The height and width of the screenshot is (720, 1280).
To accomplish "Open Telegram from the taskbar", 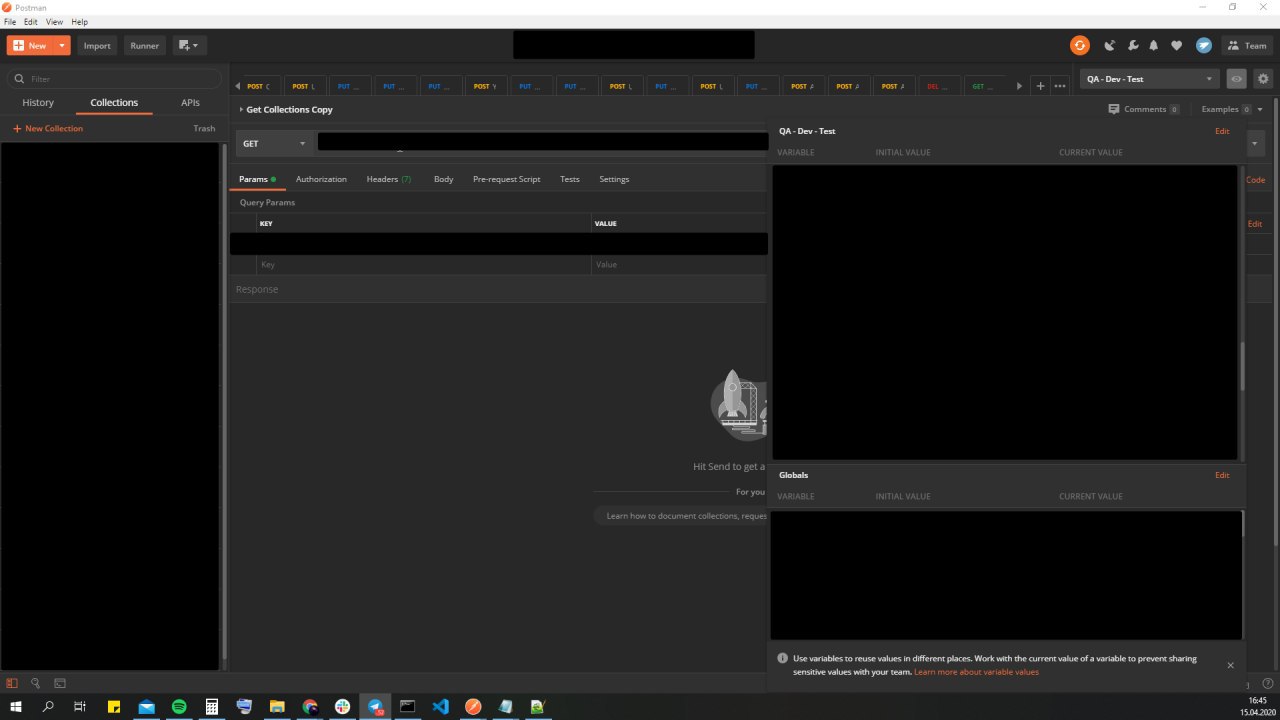I will tap(376, 706).
